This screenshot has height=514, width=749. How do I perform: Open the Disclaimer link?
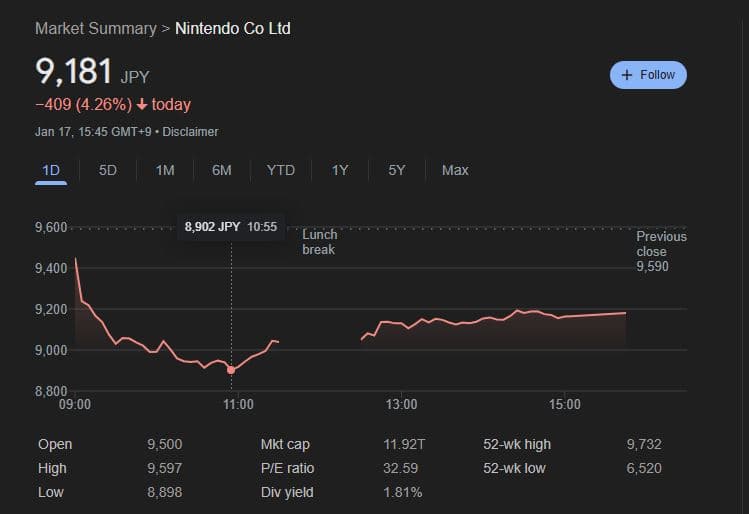pos(190,132)
